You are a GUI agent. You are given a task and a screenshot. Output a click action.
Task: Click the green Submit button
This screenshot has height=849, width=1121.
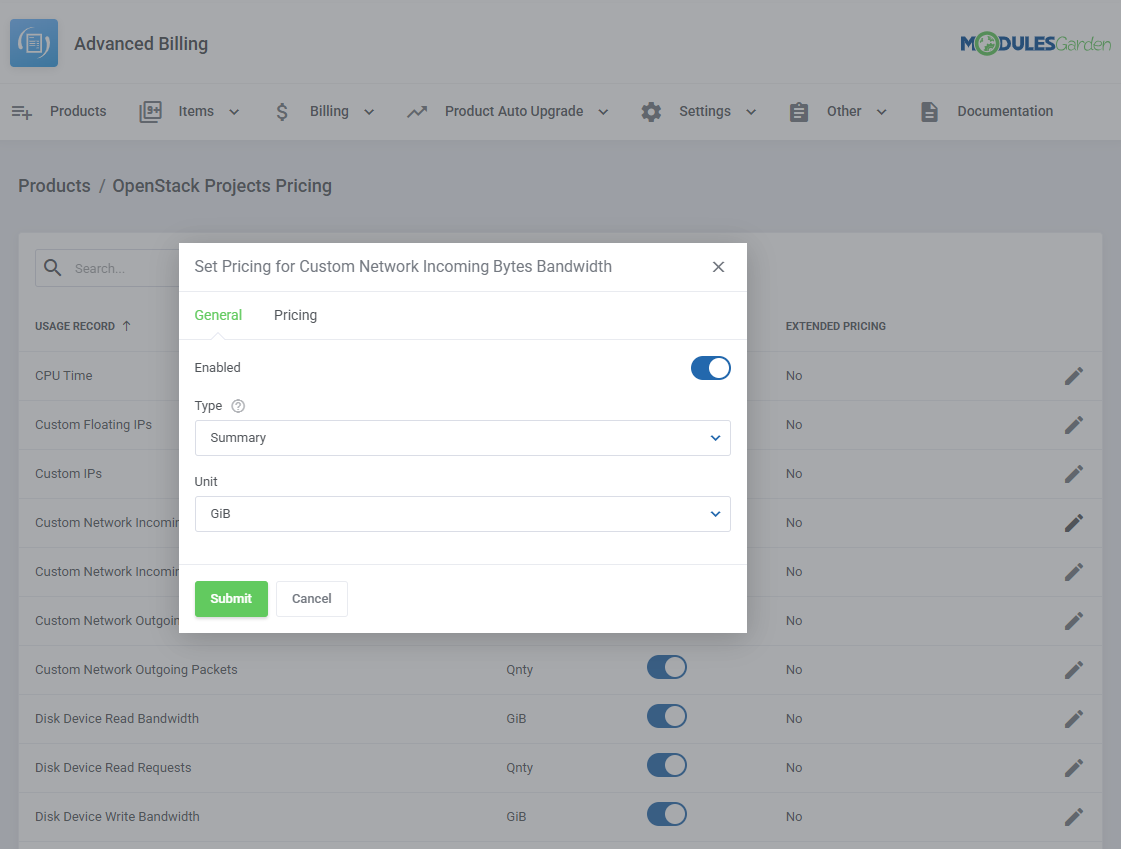[231, 599]
